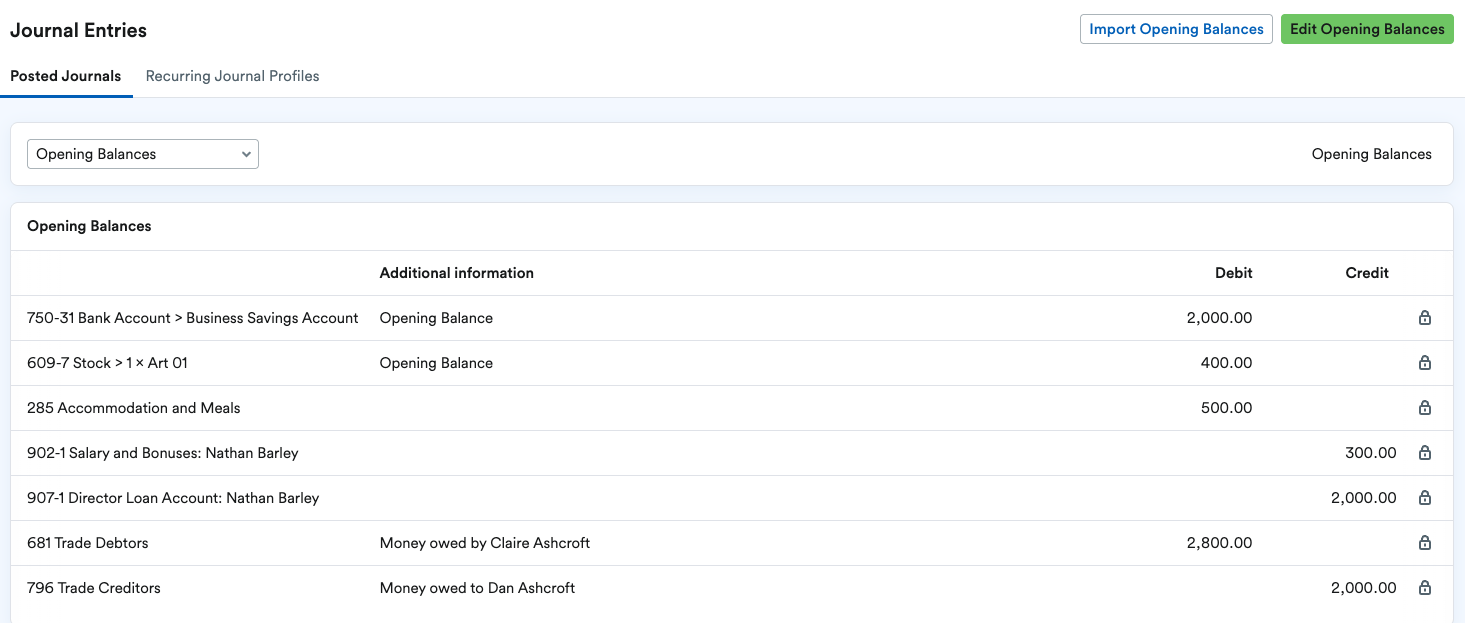The image size is (1465, 623).
Task: Click 2,000.00 credit for Director Loan Account
Action: point(1364,498)
